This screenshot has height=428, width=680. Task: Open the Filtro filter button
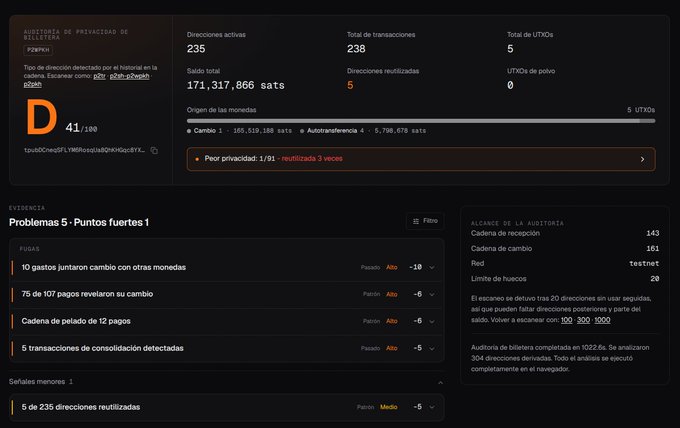coord(425,221)
